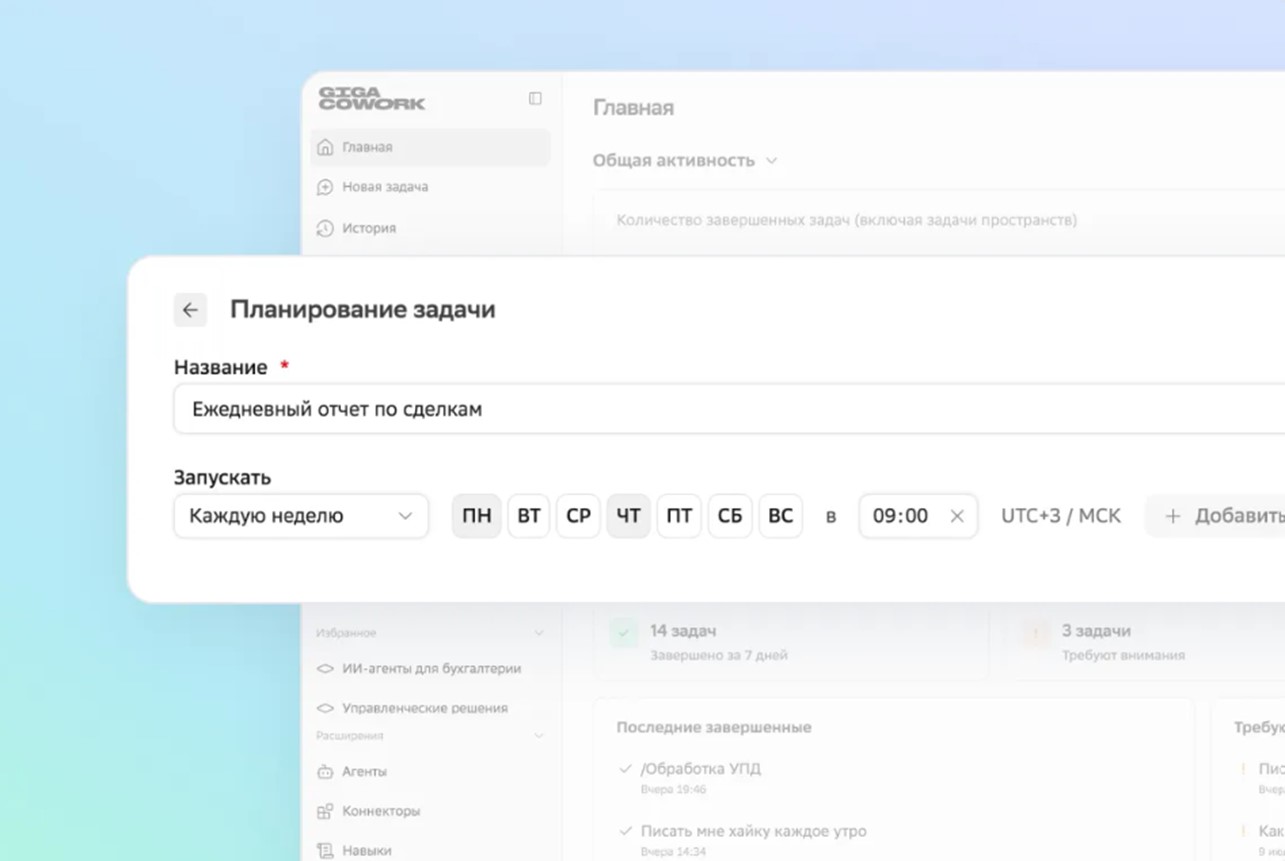The width and height of the screenshot is (1285, 861).
Task: Collapse the Избранное section chevron
Action: coord(539,633)
